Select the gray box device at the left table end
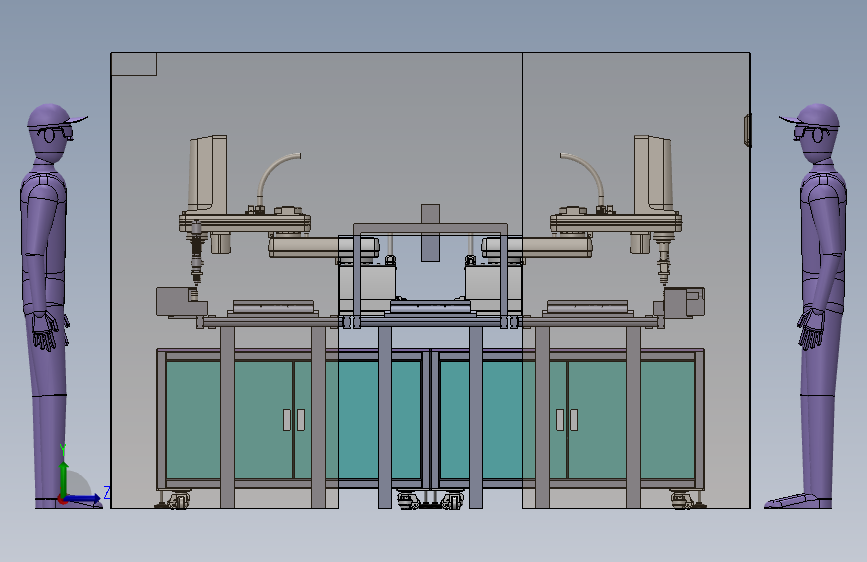This screenshot has height=562, width=867. pyautogui.click(x=181, y=302)
